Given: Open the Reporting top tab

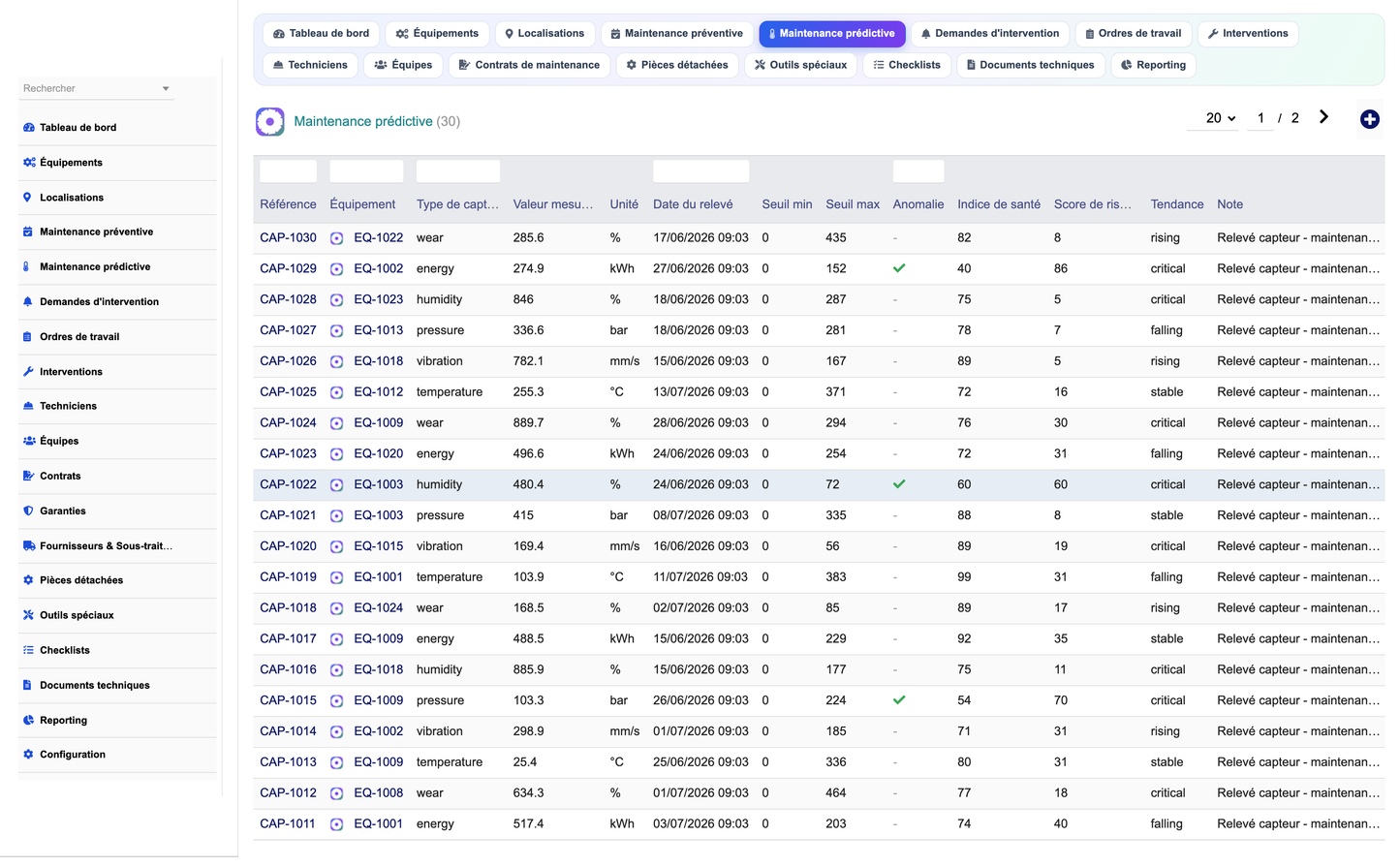Looking at the screenshot, I should [1153, 66].
